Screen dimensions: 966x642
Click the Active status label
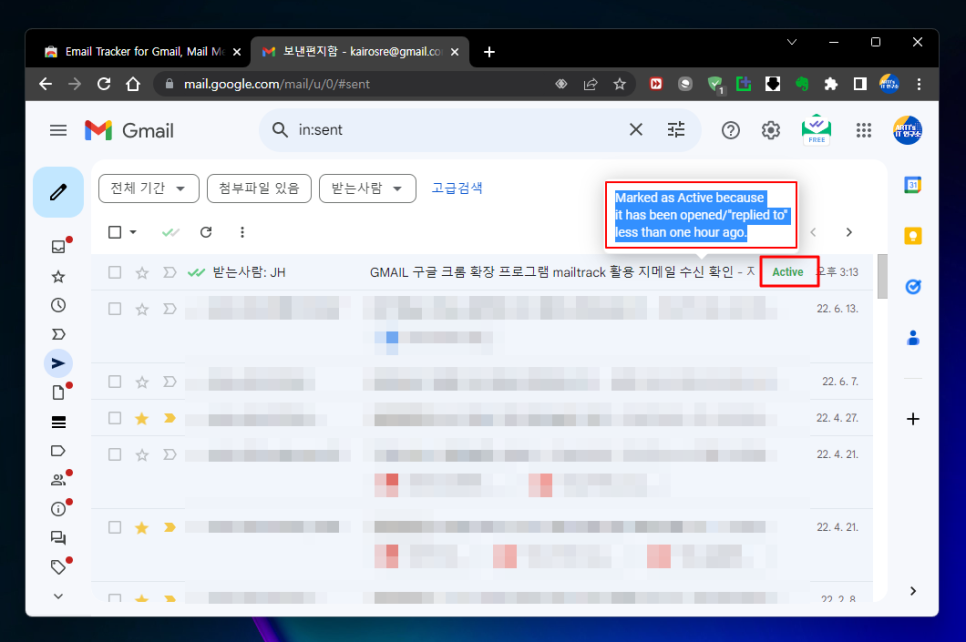[788, 272]
